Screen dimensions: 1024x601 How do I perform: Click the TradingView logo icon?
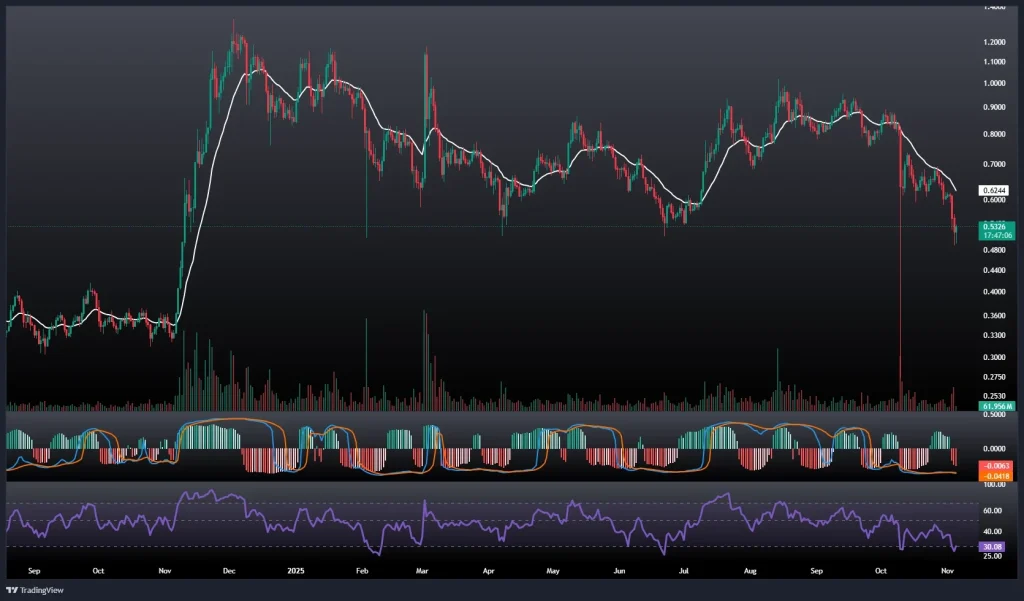point(12,589)
